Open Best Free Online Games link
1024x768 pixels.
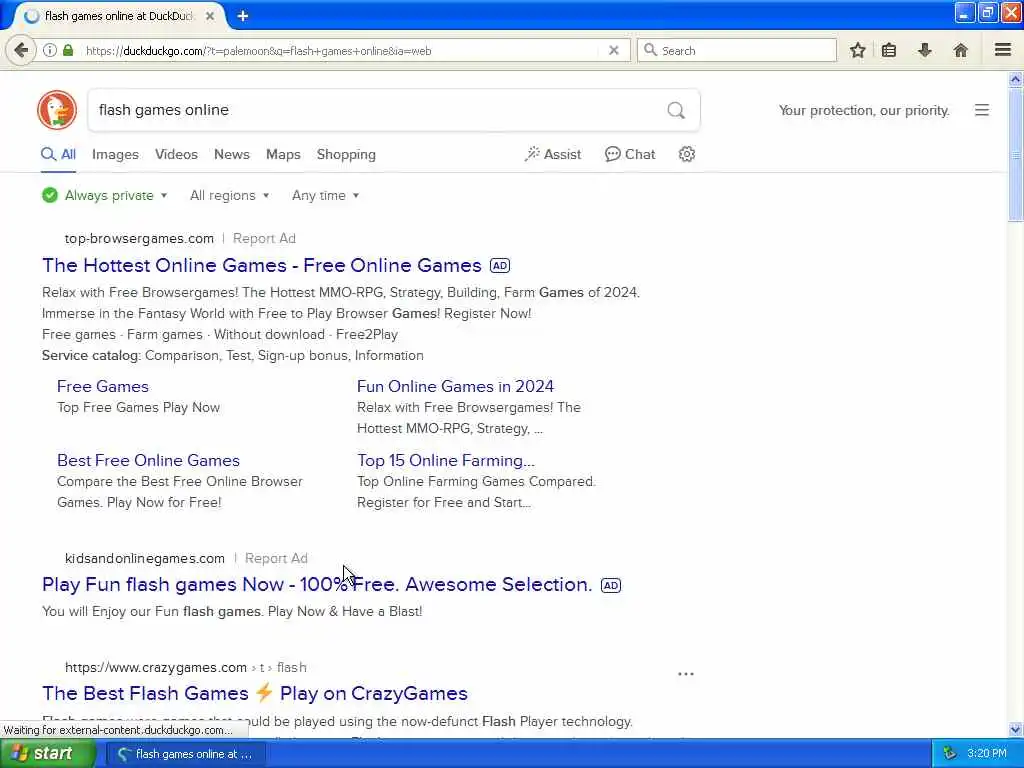(x=148, y=460)
